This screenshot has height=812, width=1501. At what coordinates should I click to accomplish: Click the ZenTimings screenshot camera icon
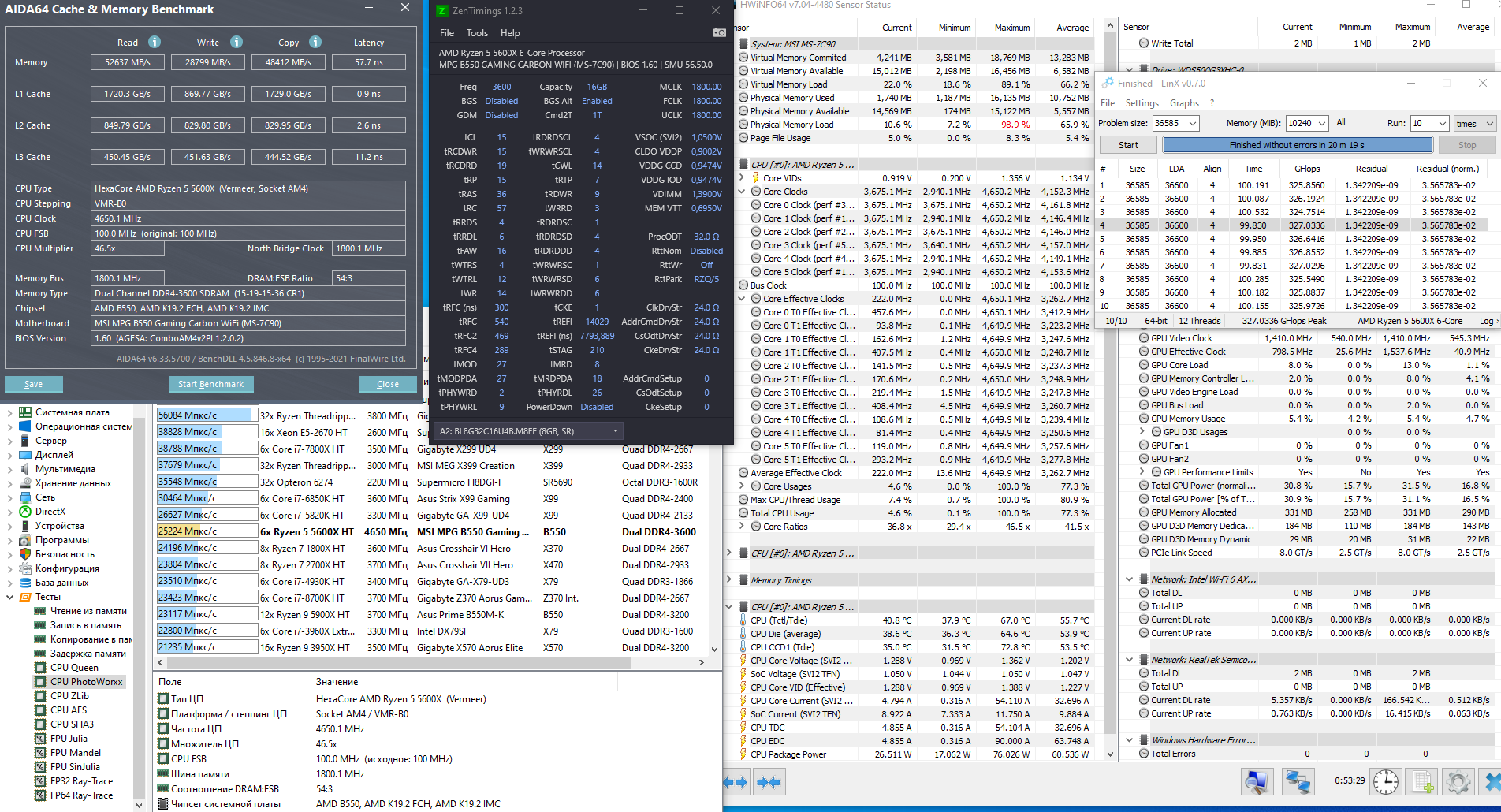point(719,32)
